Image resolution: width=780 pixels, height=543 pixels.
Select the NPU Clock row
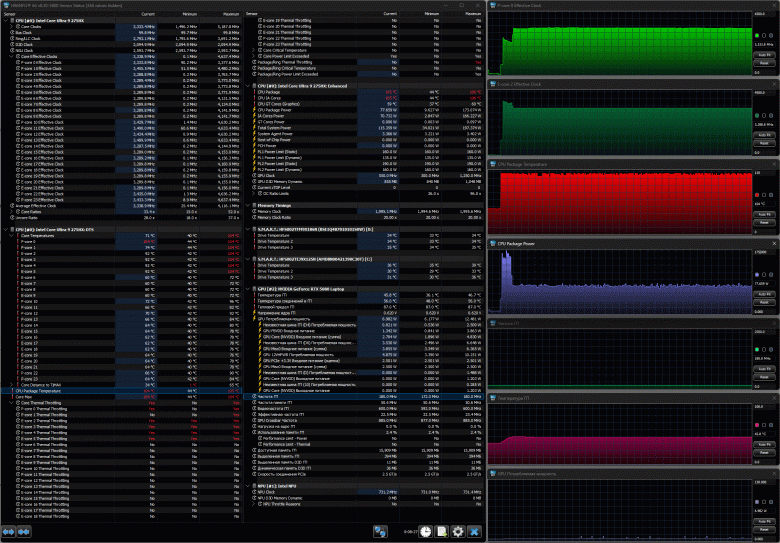click(x=364, y=492)
